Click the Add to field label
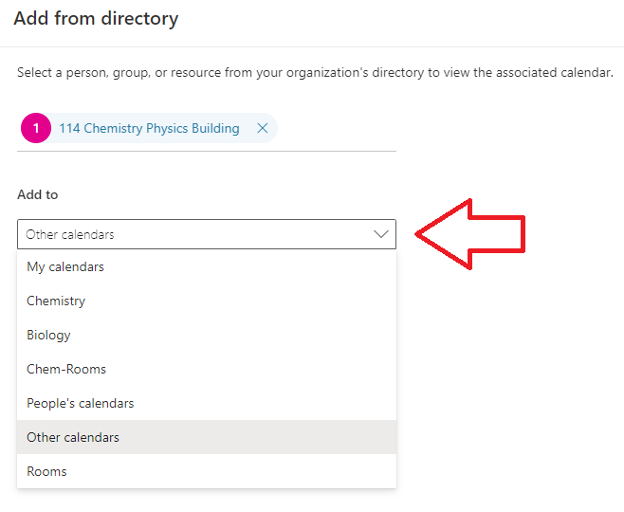This screenshot has width=624, height=512. click(x=37, y=195)
